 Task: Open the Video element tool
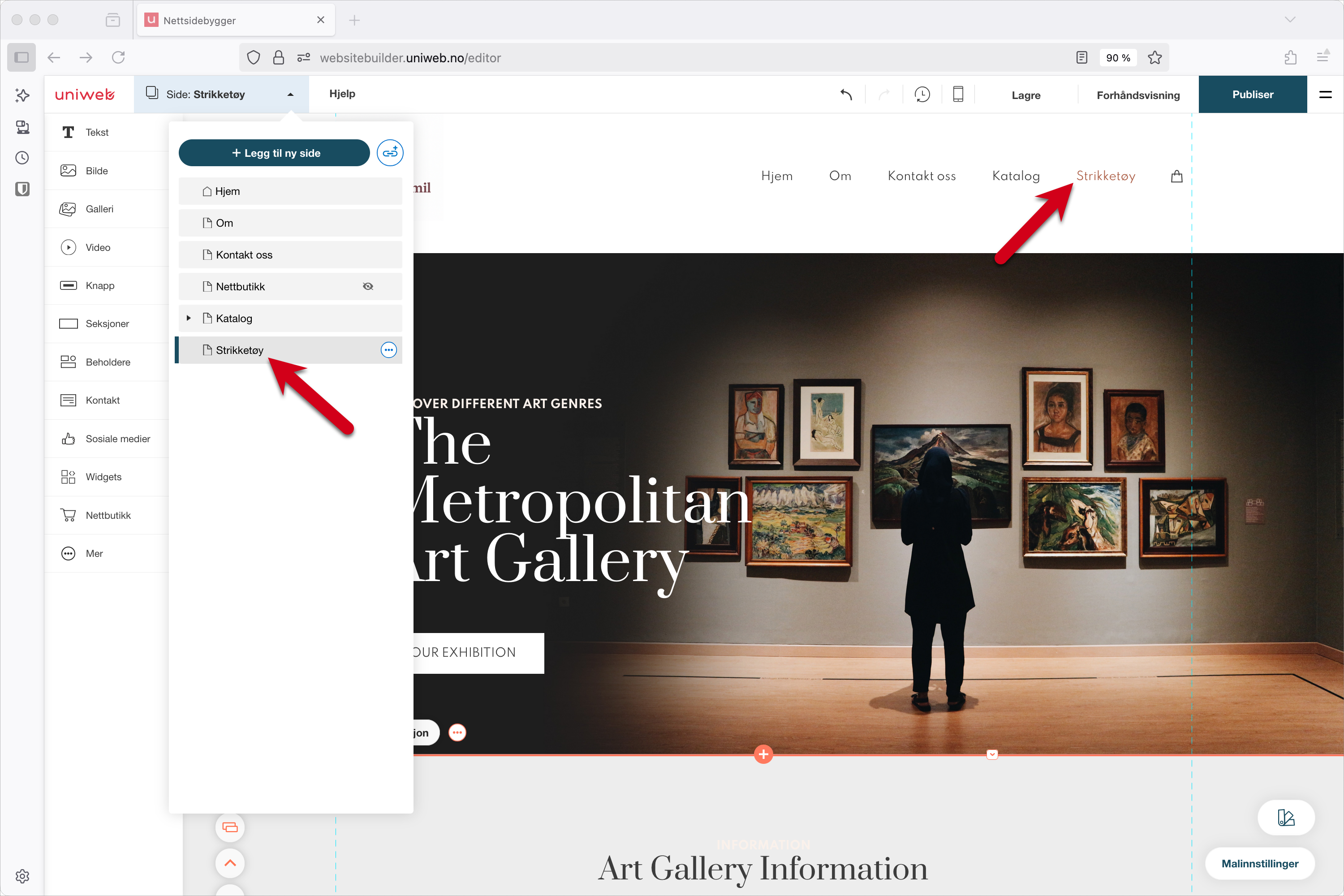point(107,247)
